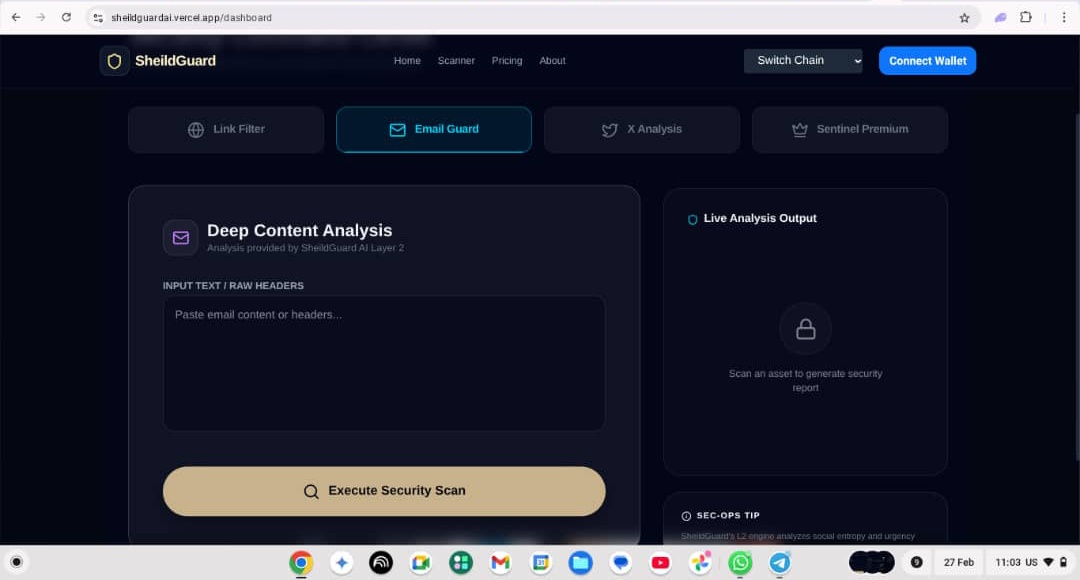Click the 'Live Analysis Output' heading
Image resolution: width=1080 pixels, height=580 pixels.
(x=760, y=218)
